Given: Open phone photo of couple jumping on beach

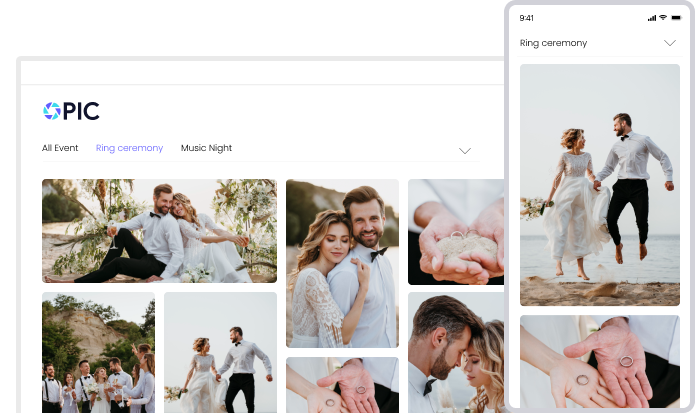Looking at the screenshot, I should click(600, 185).
